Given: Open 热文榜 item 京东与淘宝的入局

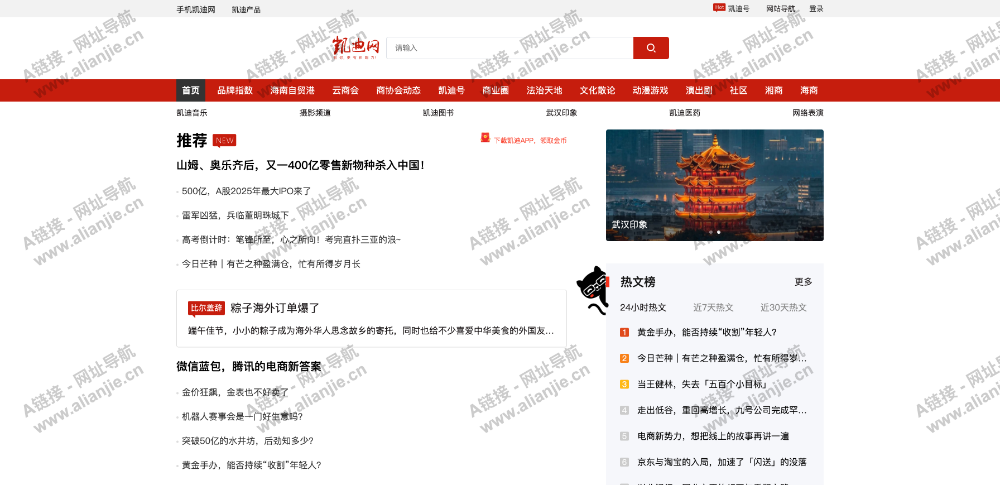Looking at the screenshot, I should (722, 462).
